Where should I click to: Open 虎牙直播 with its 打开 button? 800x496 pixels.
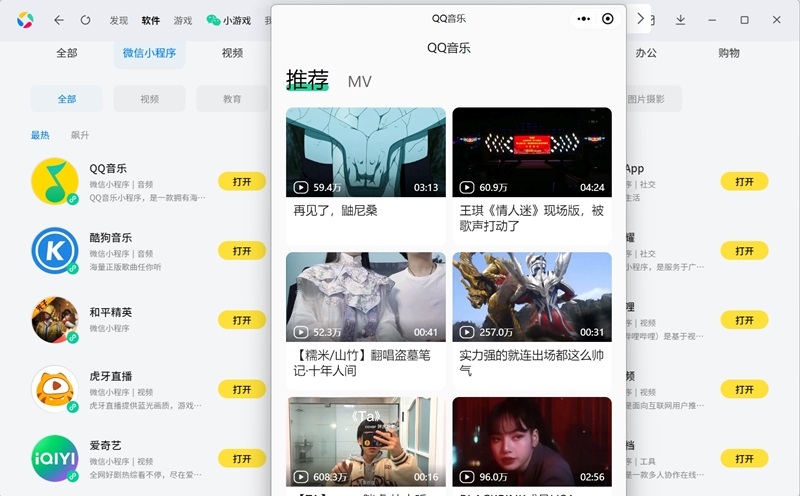[242, 389]
